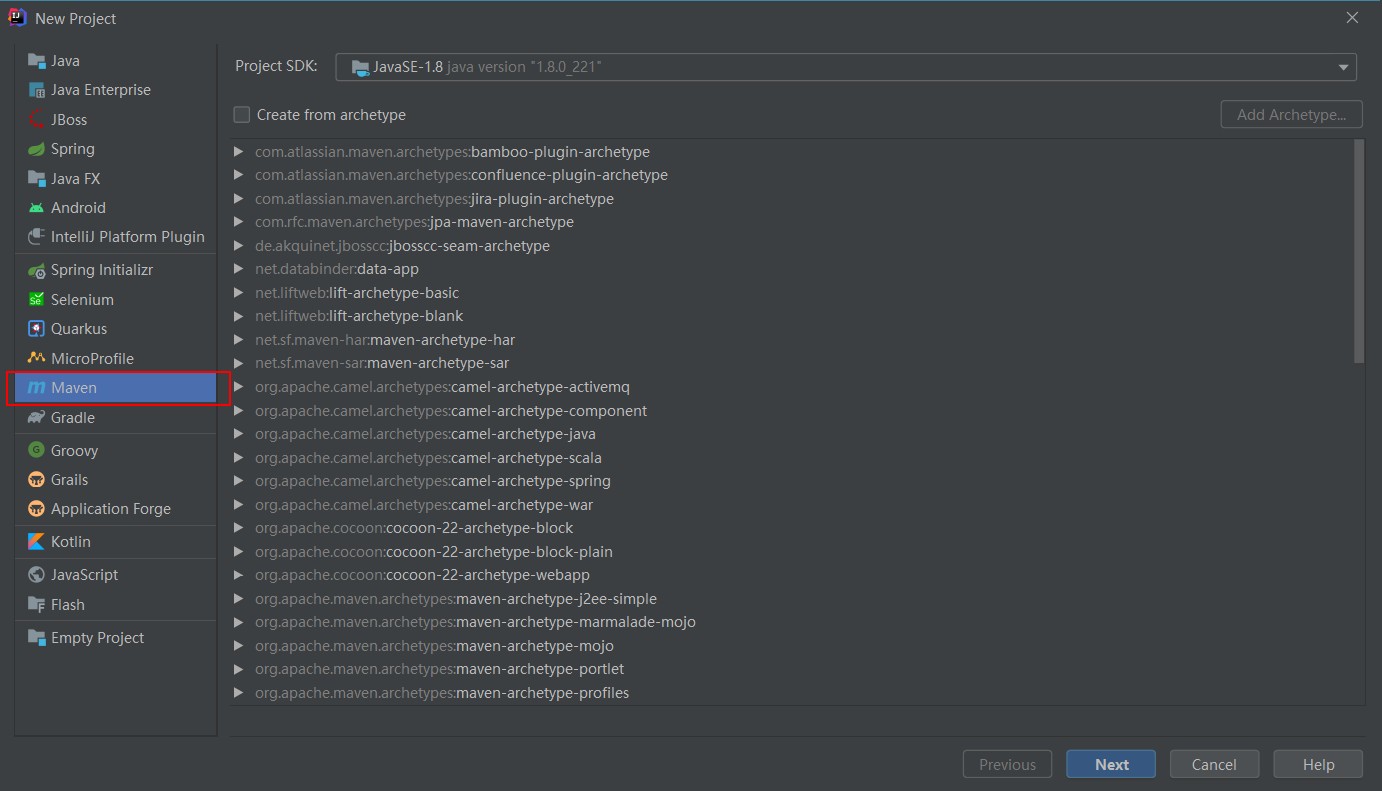Select camel-archetype-spring row
Screen dimensions: 1382x791
[x=792, y=481]
